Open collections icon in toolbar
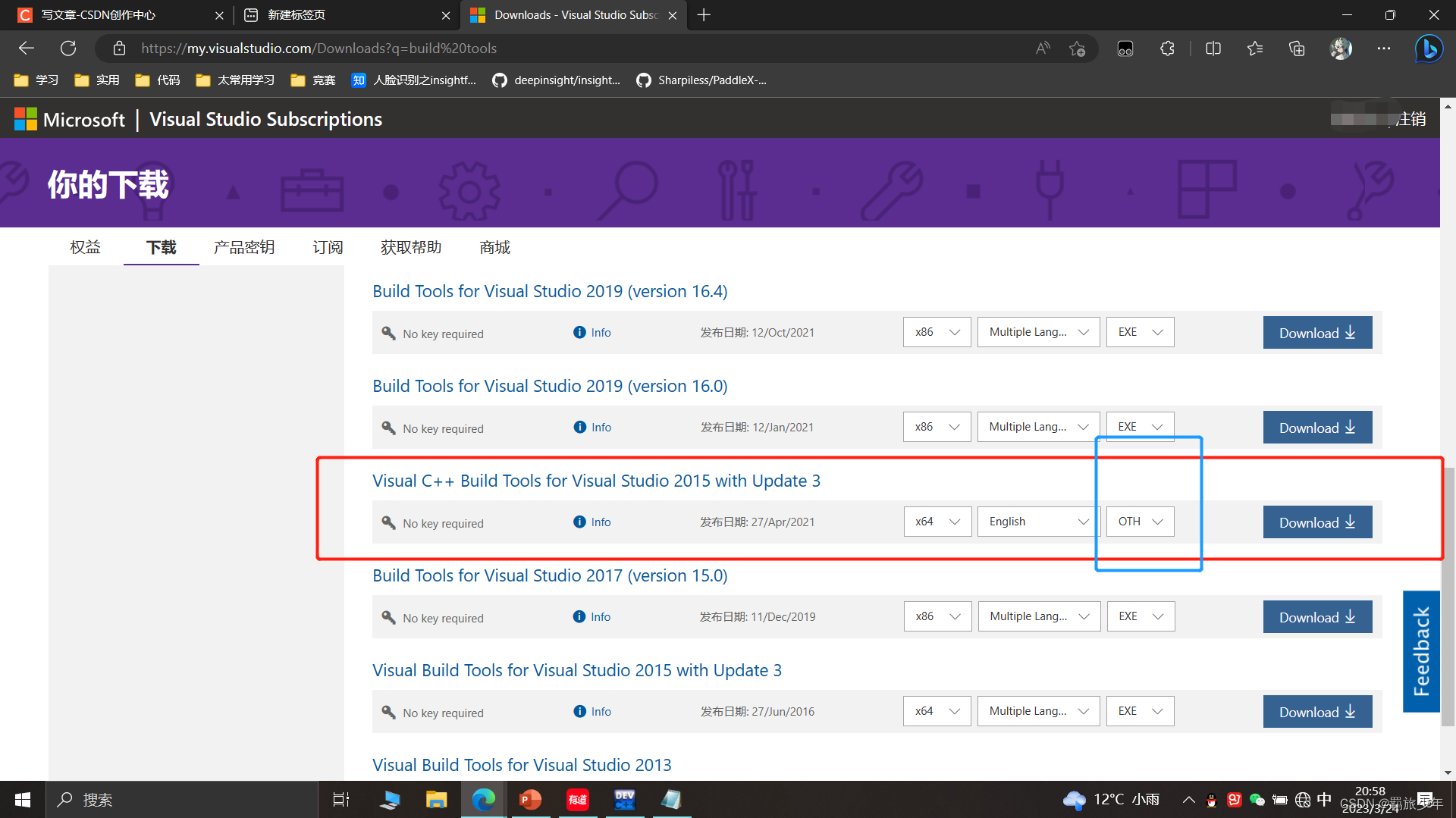The height and width of the screenshot is (818, 1456). click(x=1297, y=49)
